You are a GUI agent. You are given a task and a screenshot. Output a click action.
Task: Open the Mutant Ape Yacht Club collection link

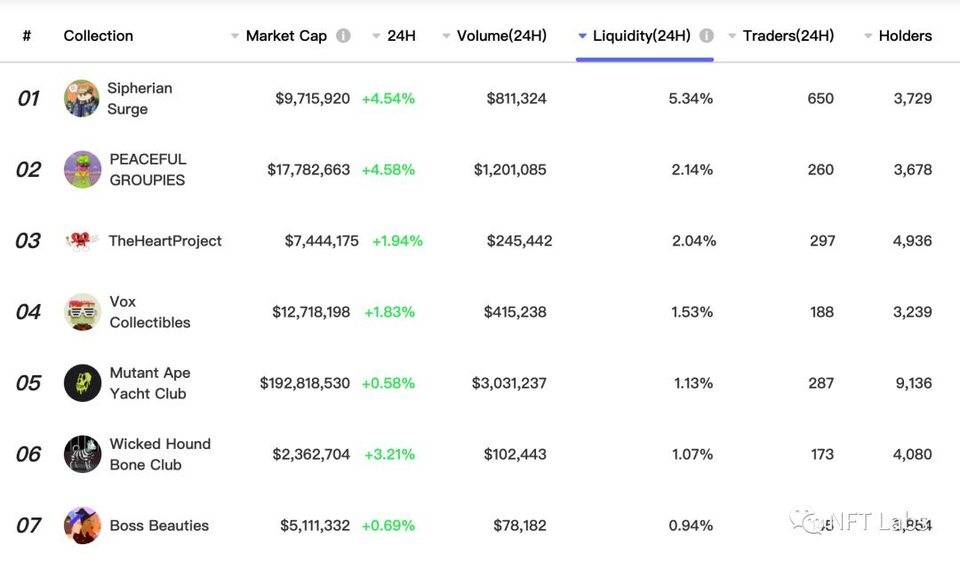point(149,383)
